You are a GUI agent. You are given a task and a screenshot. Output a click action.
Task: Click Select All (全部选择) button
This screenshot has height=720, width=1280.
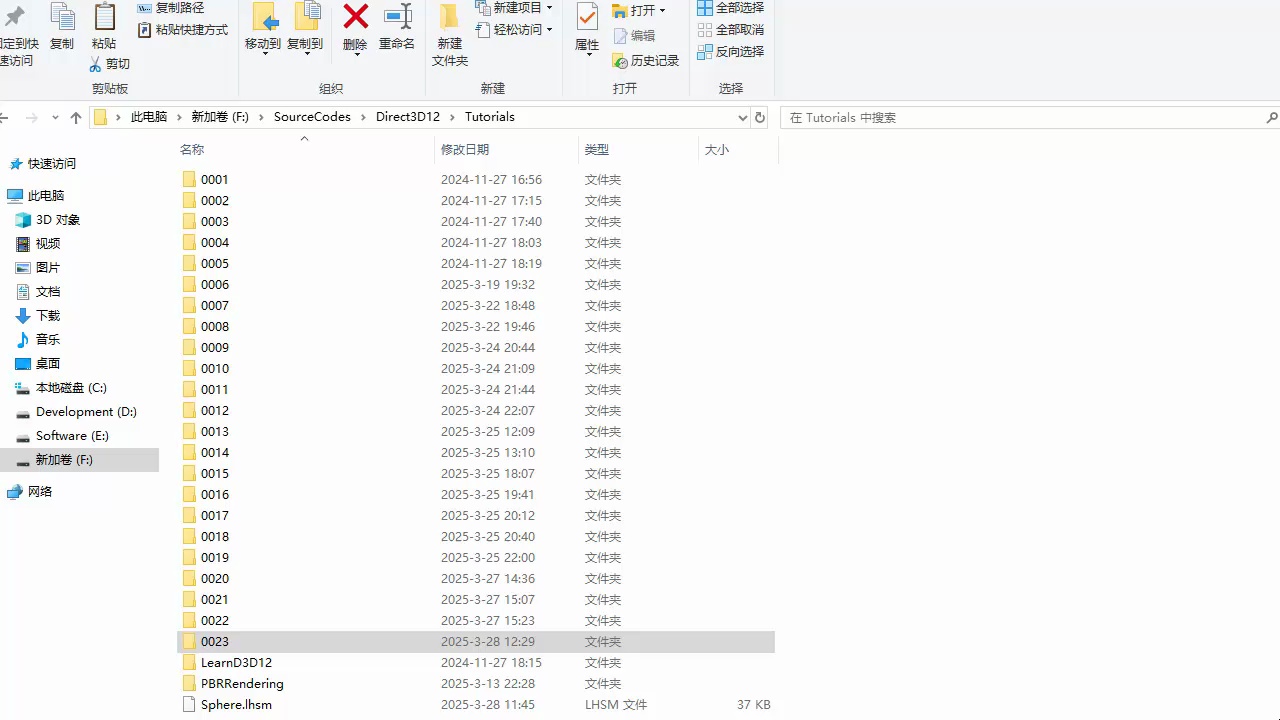pos(730,8)
